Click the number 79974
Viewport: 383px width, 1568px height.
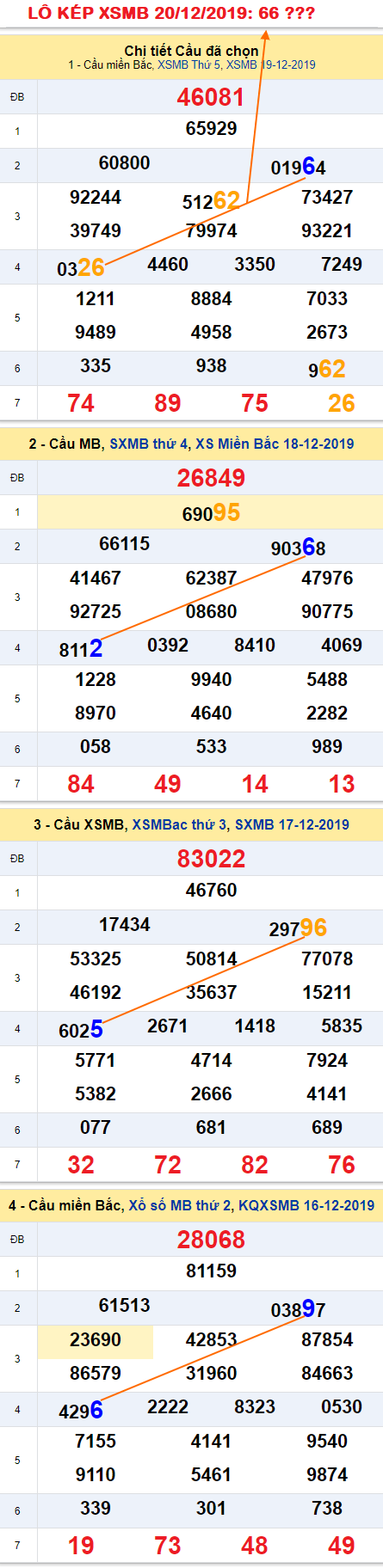click(x=211, y=231)
